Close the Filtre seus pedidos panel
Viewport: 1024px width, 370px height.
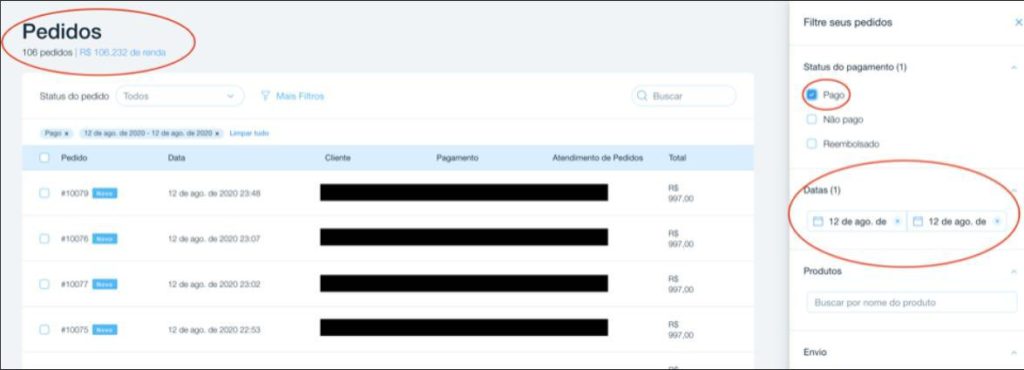coord(1018,22)
